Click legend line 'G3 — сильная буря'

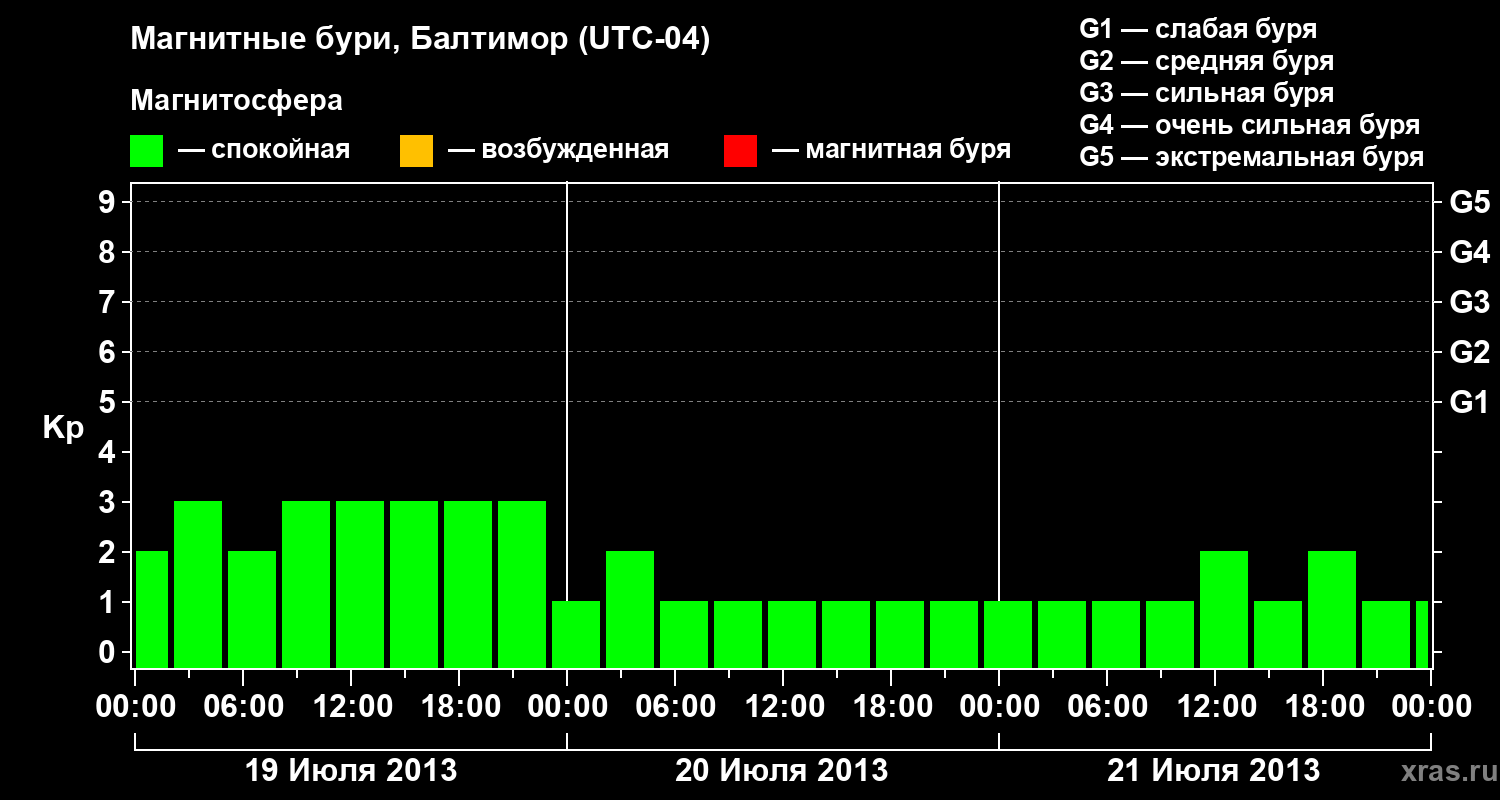(1206, 93)
